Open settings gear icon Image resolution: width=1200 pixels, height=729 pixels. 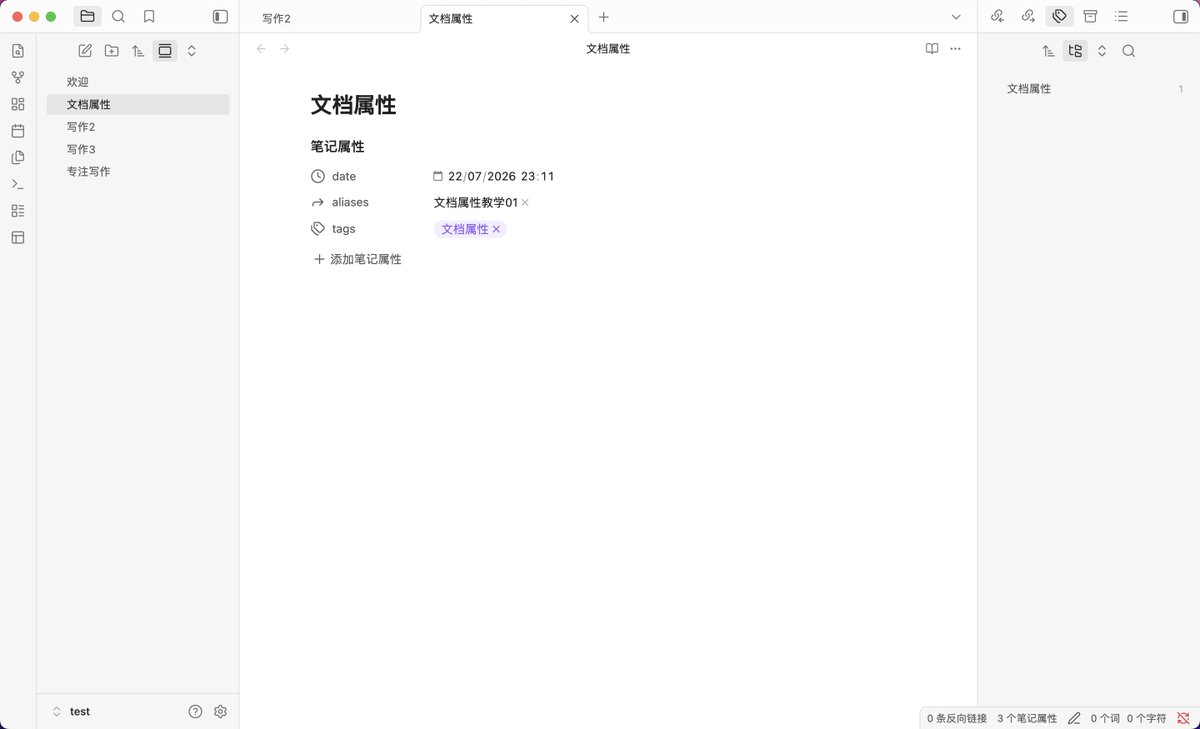point(221,711)
